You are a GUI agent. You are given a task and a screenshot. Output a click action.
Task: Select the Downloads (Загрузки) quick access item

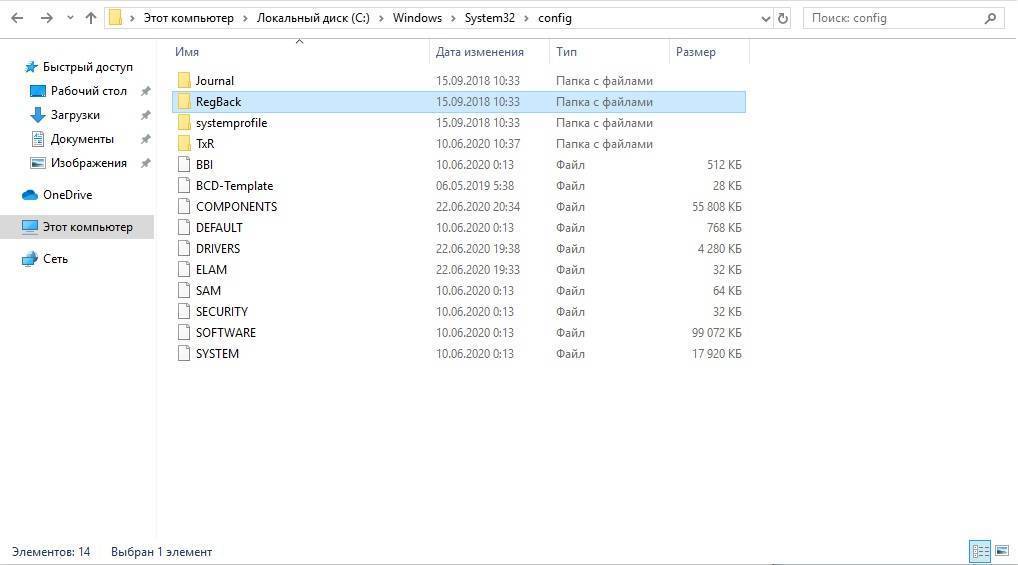coord(75,115)
